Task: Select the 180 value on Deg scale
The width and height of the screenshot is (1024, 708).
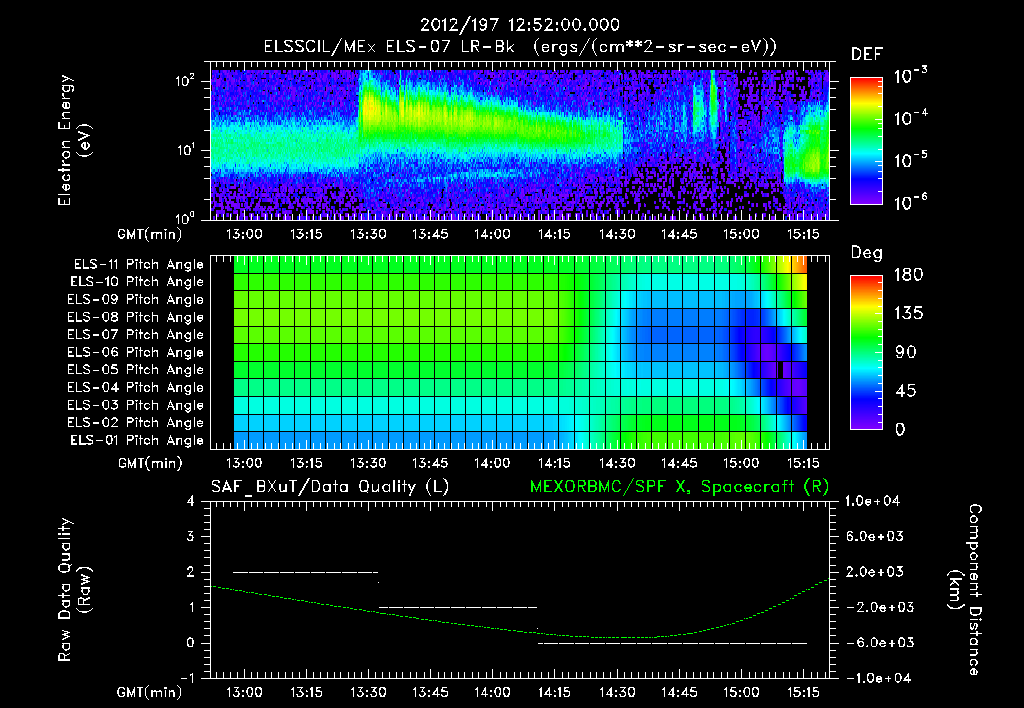Action: point(908,274)
